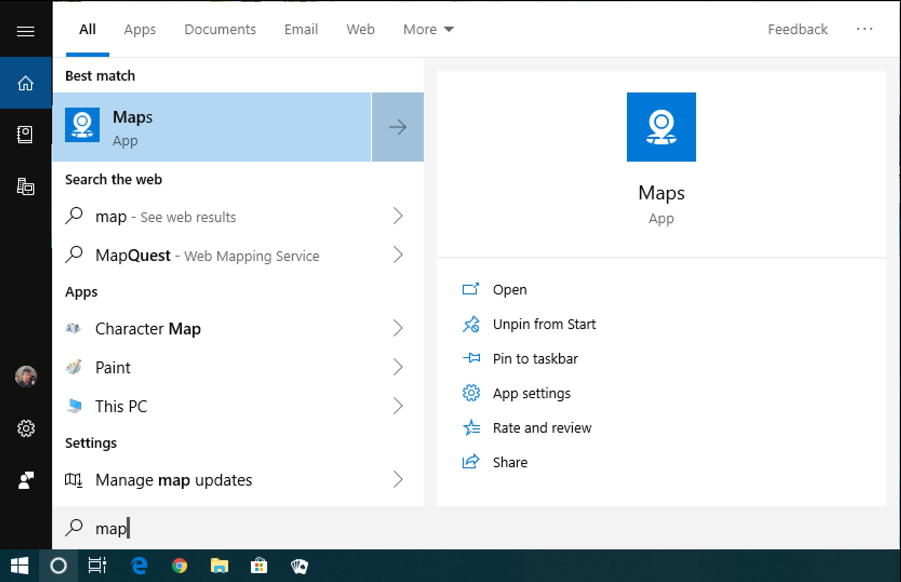Image resolution: width=901 pixels, height=582 pixels.
Task: Expand the MapQuest result chevron
Action: [398, 255]
